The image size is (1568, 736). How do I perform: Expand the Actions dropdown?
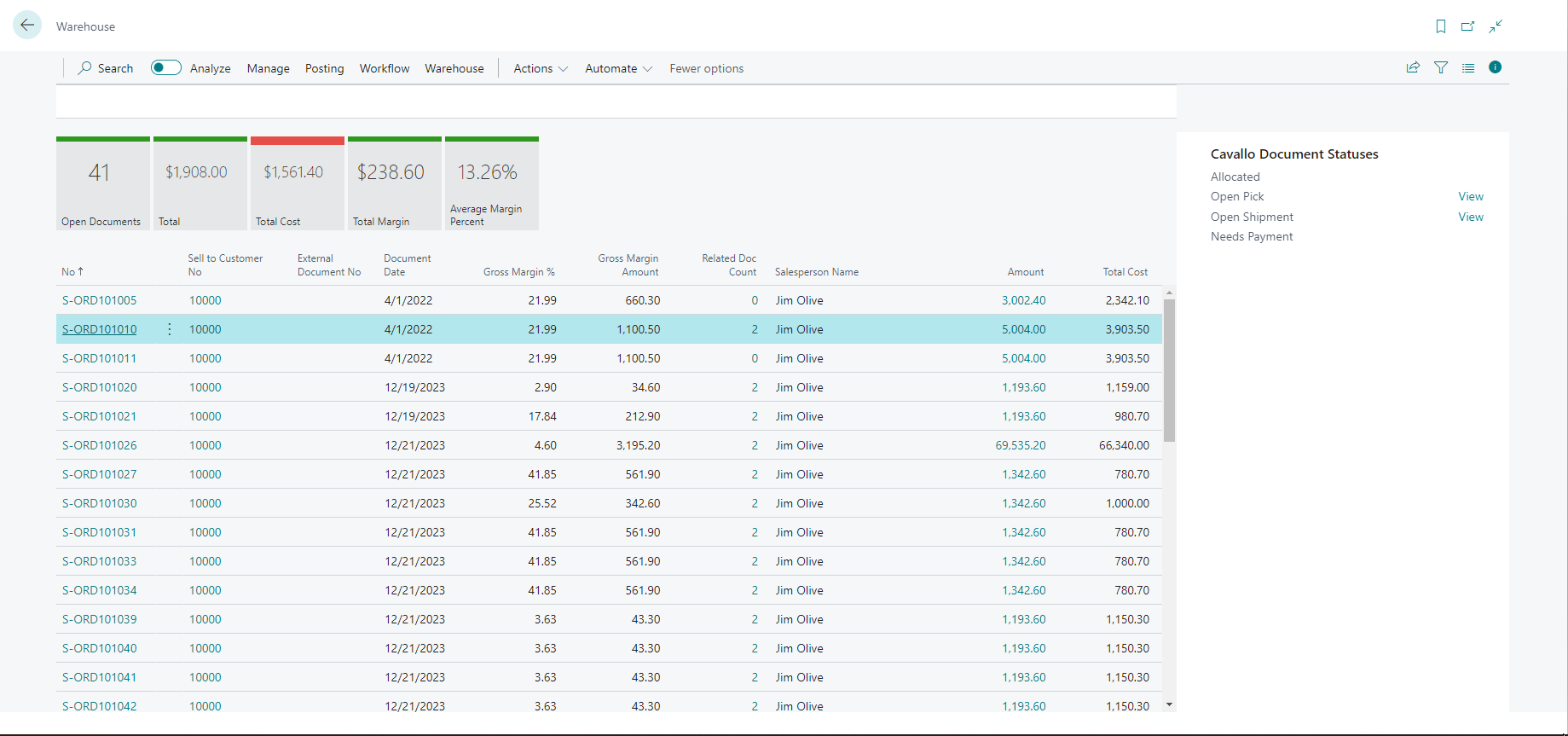coord(541,68)
